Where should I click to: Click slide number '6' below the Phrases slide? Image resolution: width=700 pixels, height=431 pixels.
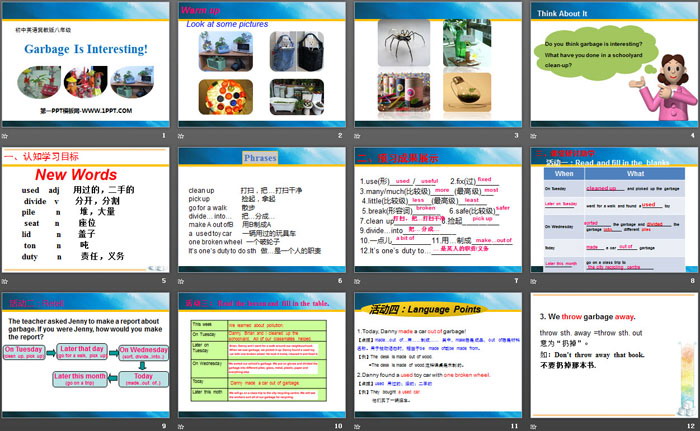tap(340, 280)
